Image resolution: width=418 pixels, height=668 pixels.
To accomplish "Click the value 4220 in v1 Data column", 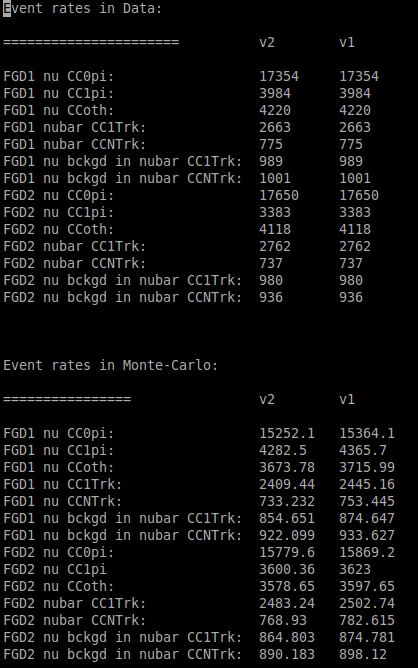I will tap(355, 111).
